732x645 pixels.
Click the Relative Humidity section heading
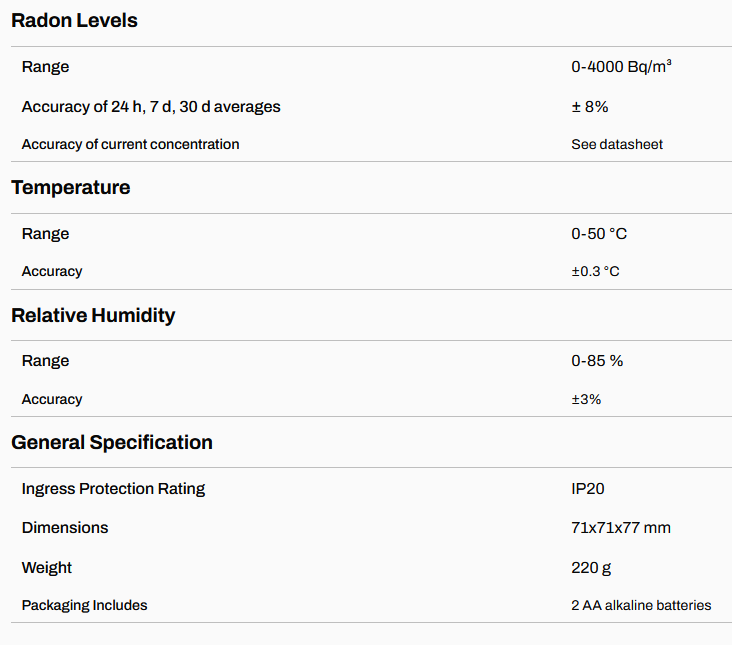point(93,315)
